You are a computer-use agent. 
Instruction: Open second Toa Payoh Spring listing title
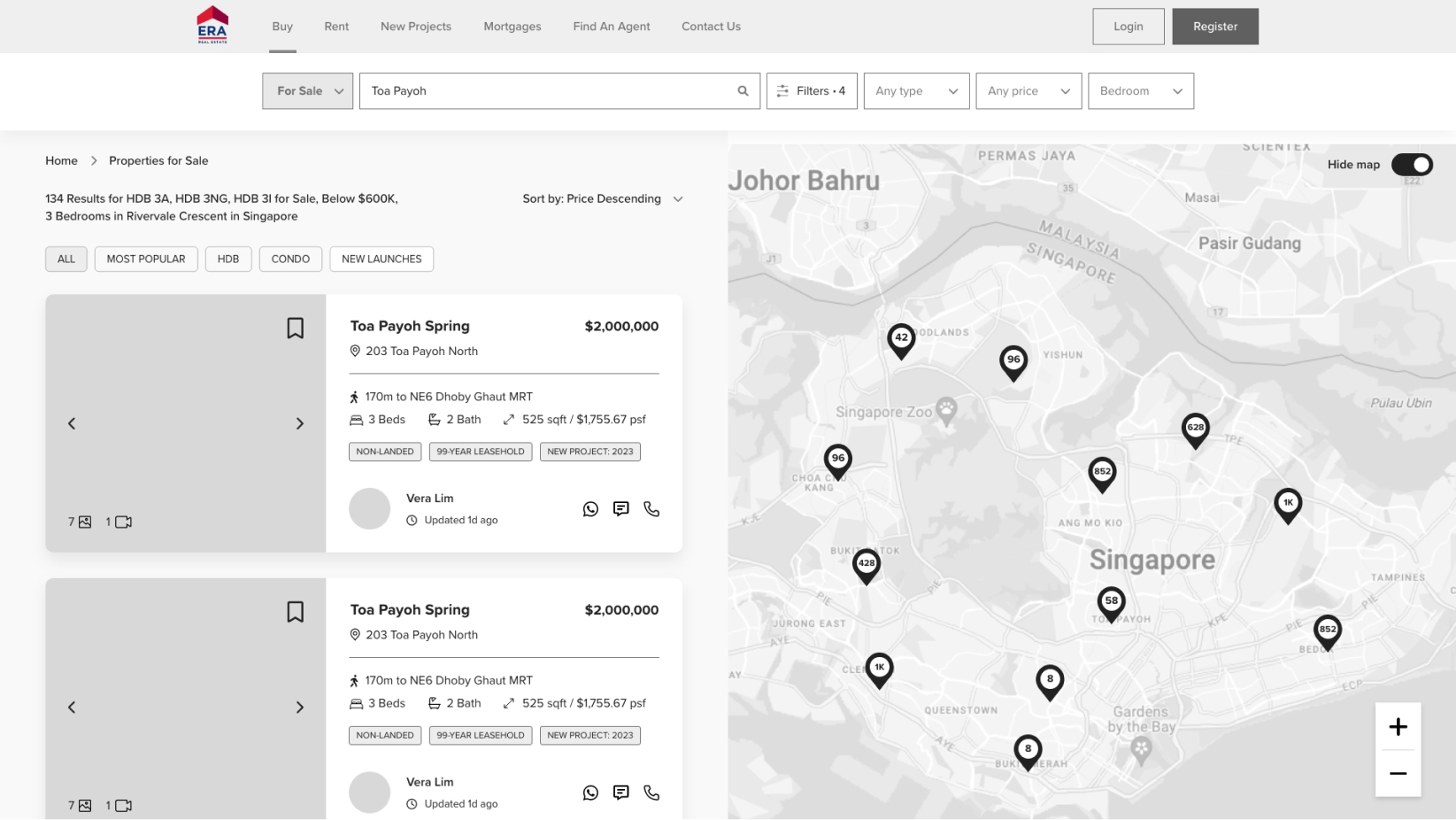410,609
